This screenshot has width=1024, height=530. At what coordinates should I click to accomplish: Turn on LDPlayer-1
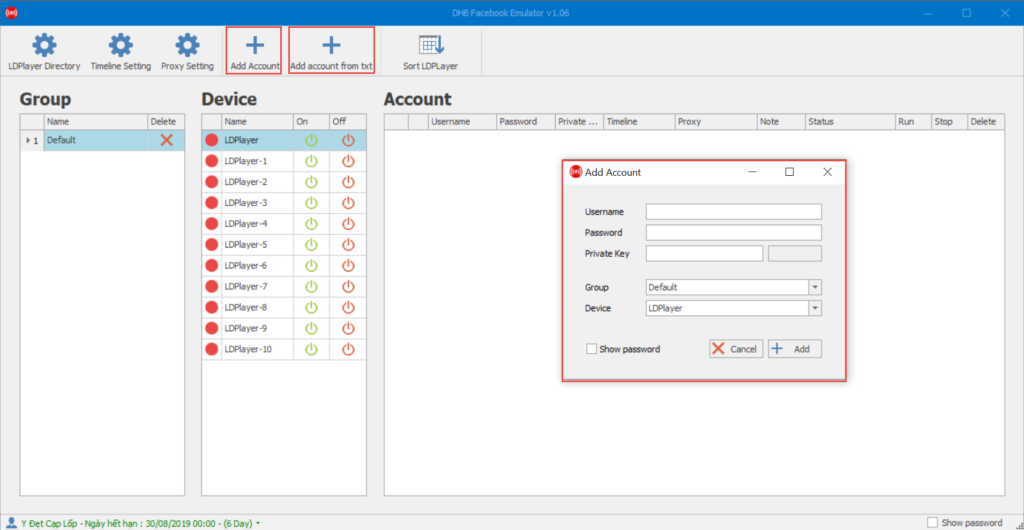click(312, 161)
